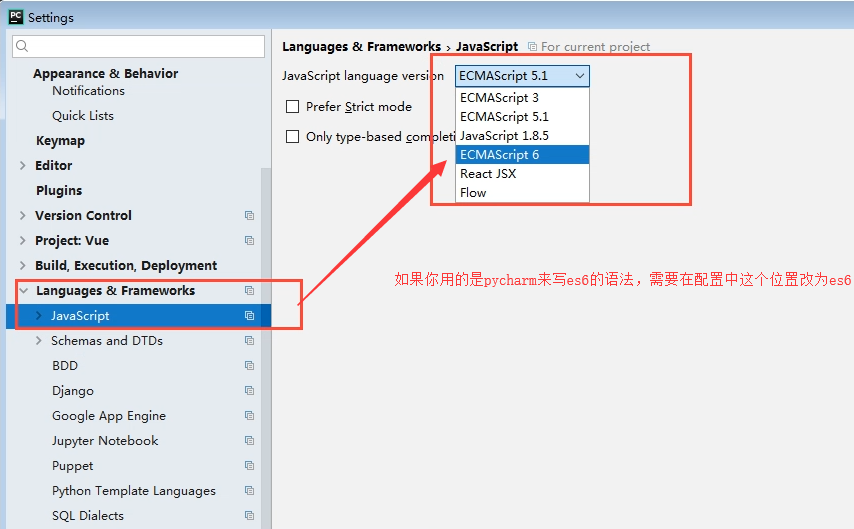Choose JavaScript 1.8.5 from the list
The image size is (854, 529).
(522, 136)
